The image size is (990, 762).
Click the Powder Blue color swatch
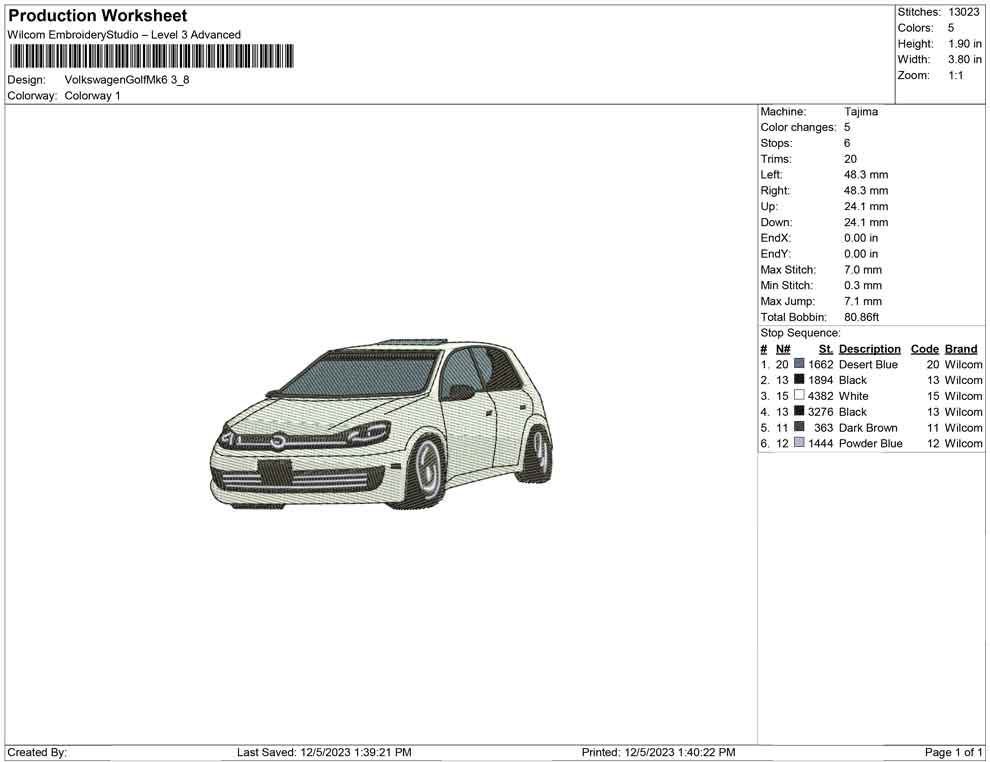(x=798, y=443)
